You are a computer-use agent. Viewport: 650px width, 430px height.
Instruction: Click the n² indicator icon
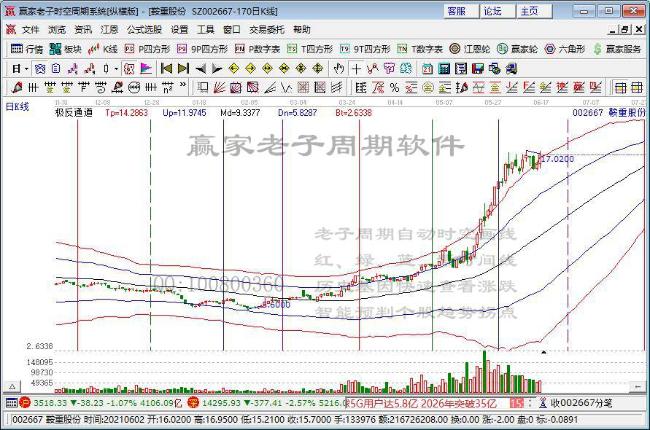tap(167, 87)
